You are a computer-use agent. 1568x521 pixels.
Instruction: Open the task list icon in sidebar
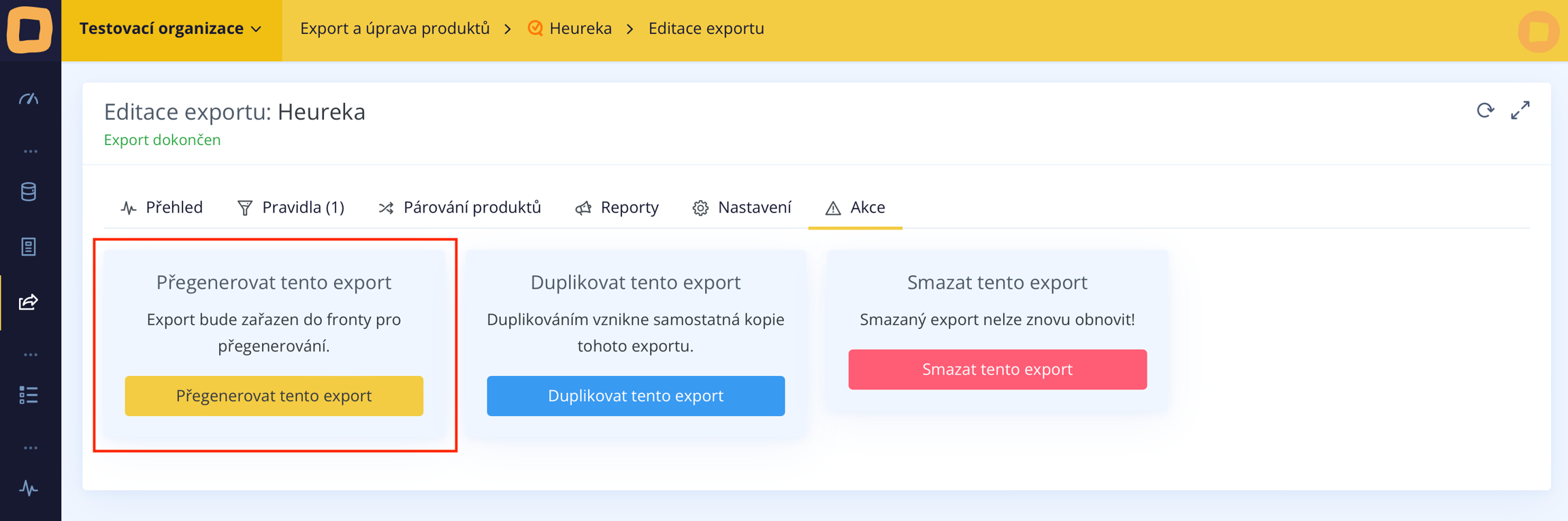point(29,395)
